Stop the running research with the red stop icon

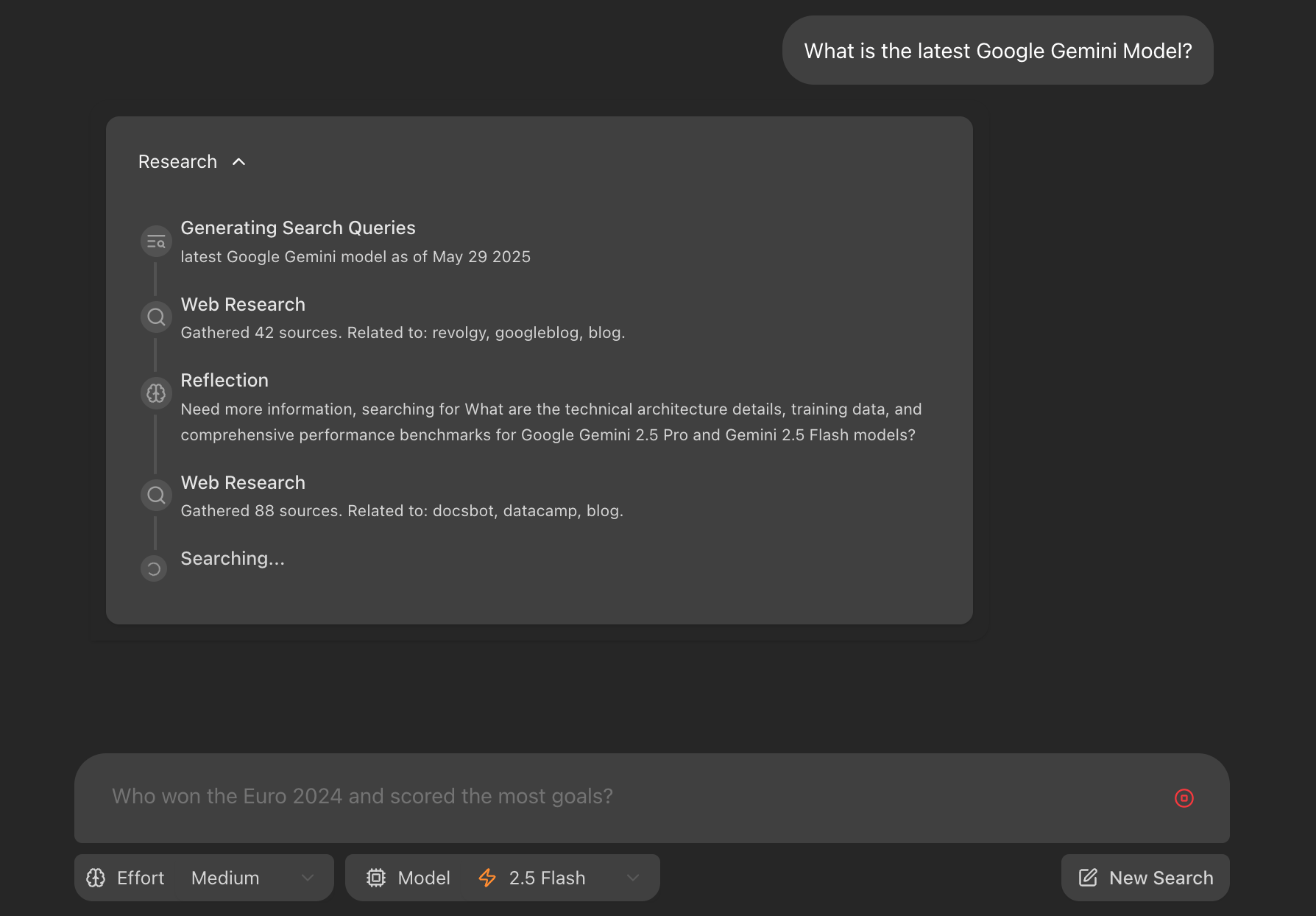pos(1184,798)
